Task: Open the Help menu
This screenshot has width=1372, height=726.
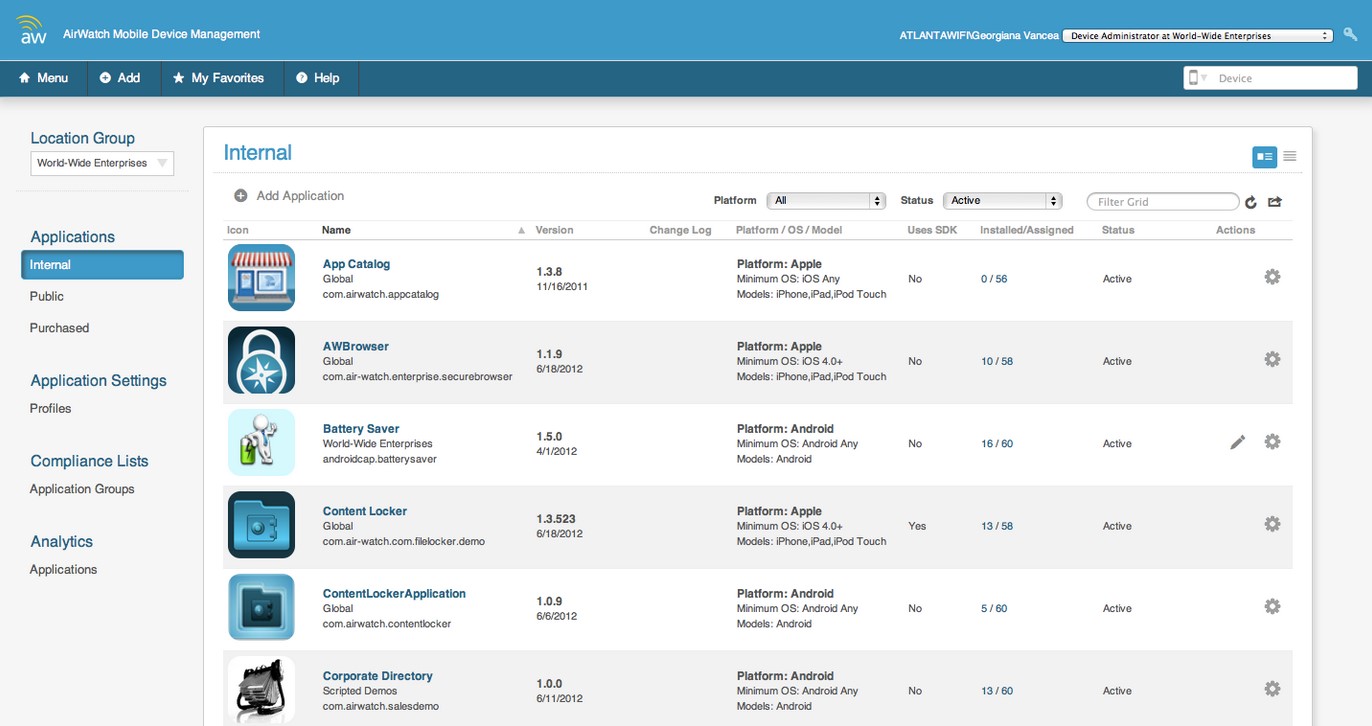Action: pyautogui.click(x=318, y=78)
